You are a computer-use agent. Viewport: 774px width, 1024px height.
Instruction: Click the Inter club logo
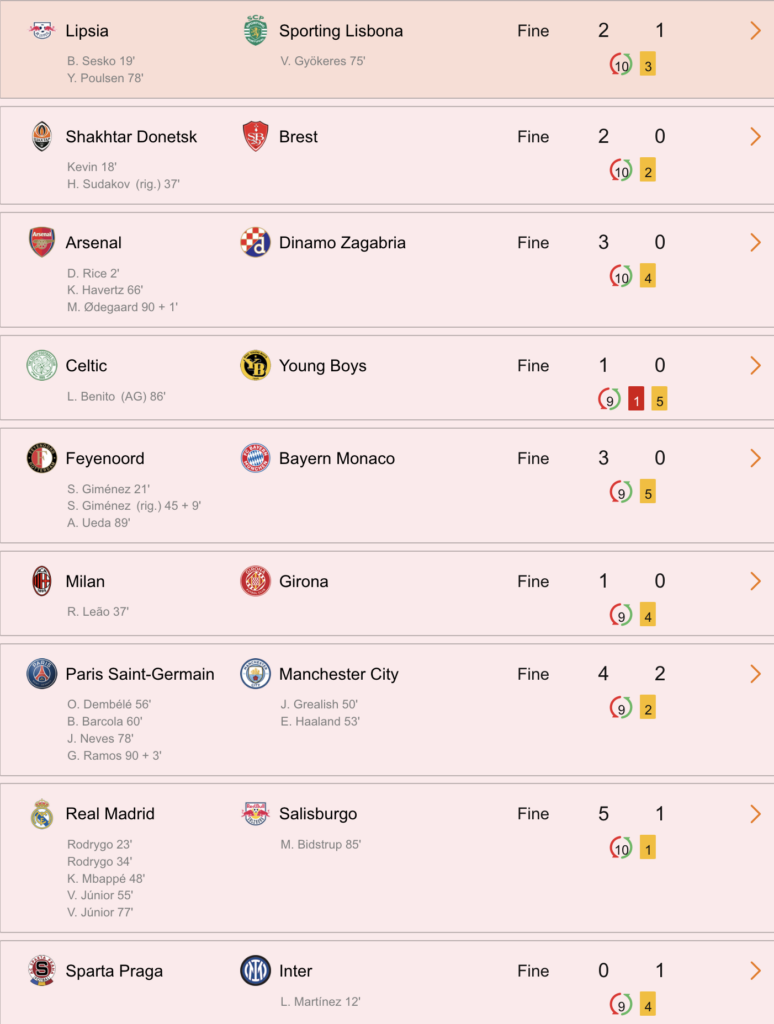tap(255, 970)
